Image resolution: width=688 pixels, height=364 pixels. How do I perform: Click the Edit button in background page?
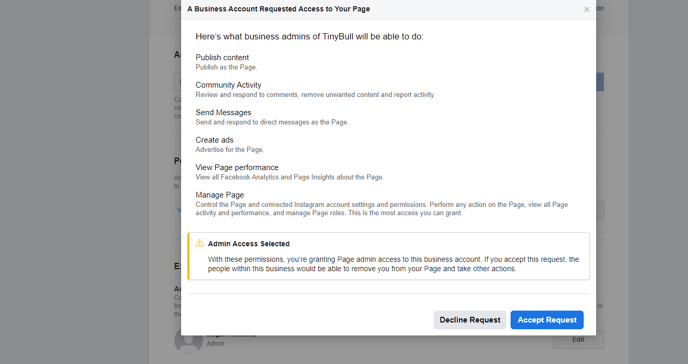578,339
